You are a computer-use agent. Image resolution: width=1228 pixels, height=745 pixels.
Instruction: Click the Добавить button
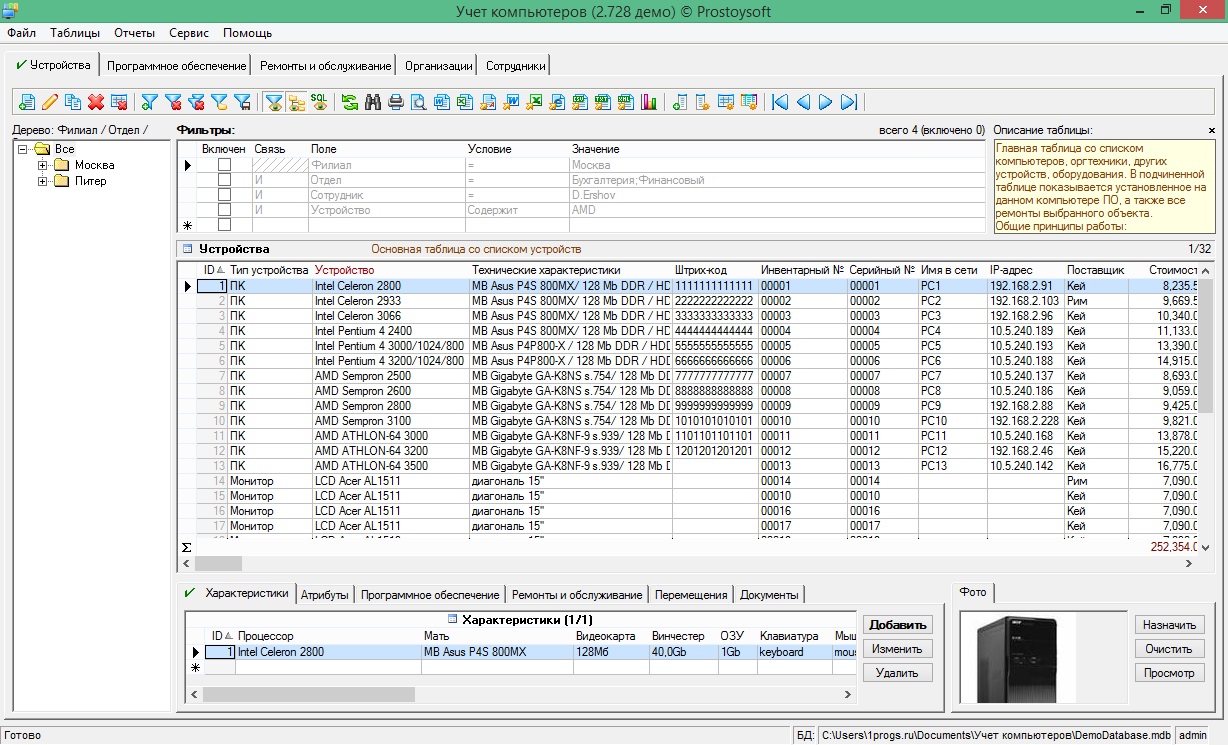(x=898, y=624)
